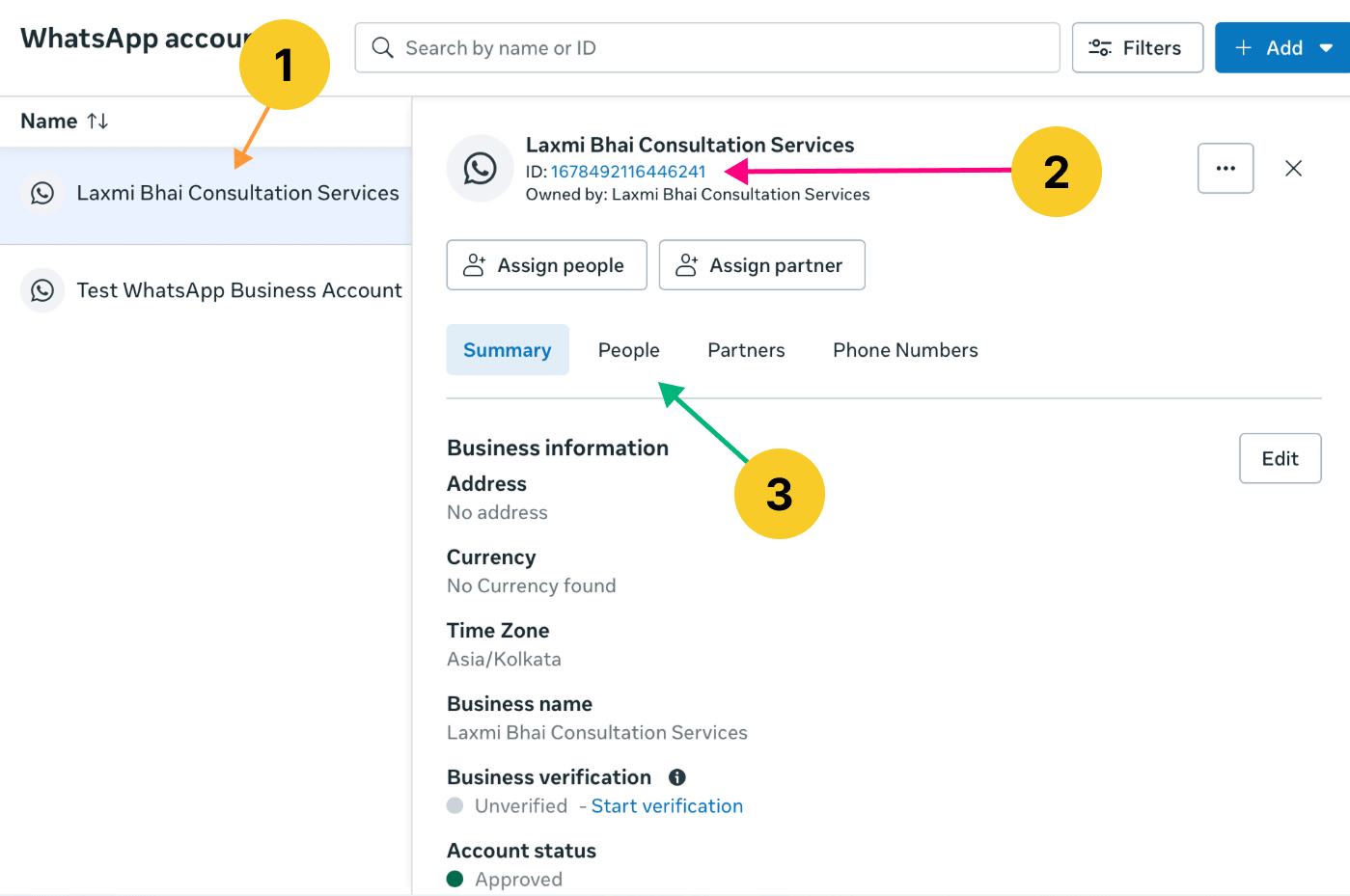Click Business verification info icon
This screenshot has height=896, width=1350.
click(677, 777)
